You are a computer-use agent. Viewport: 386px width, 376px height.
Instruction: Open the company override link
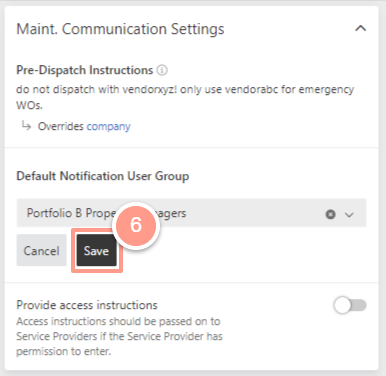click(x=109, y=126)
